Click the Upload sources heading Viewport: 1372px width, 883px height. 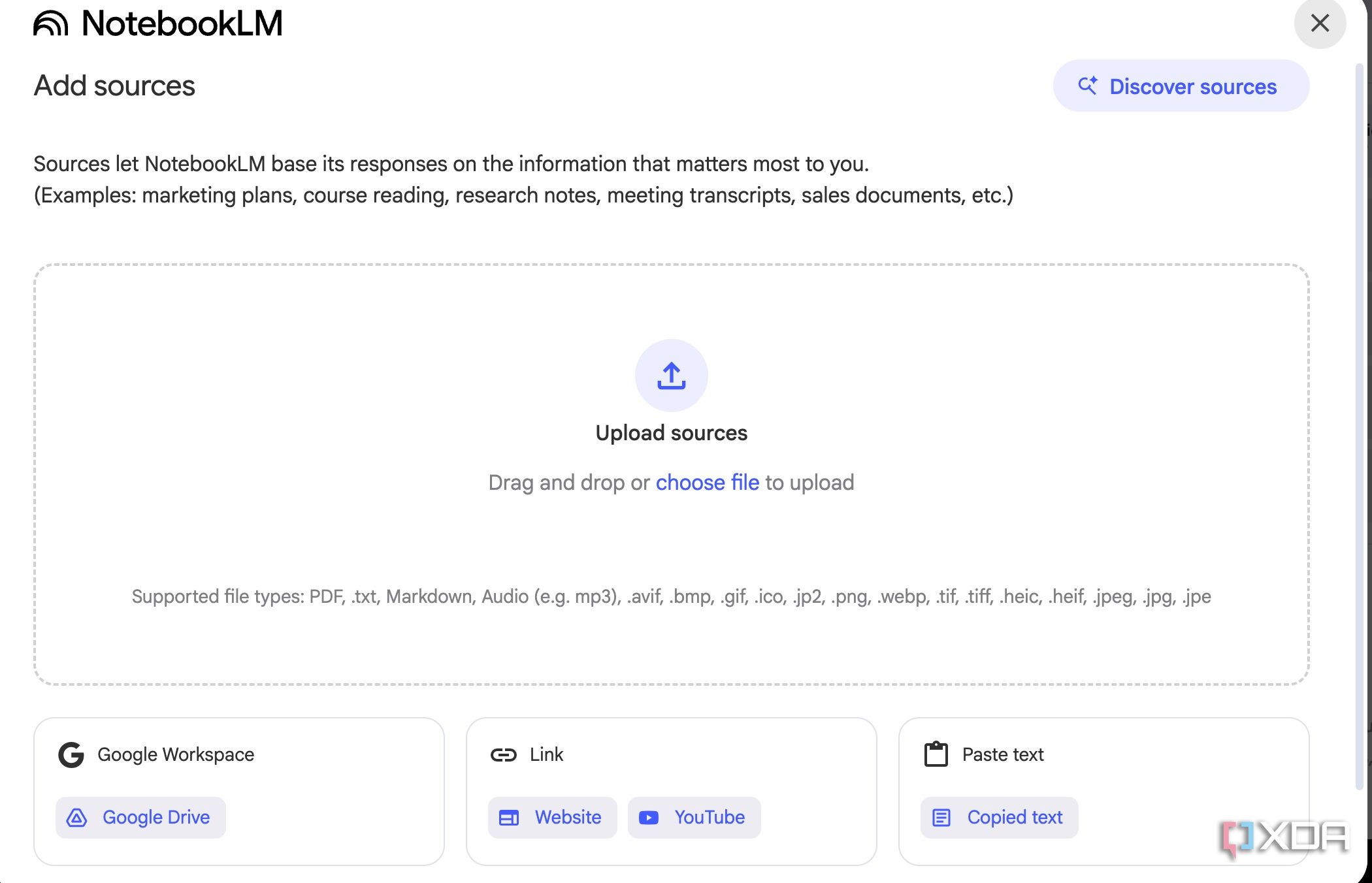[671, 433]
